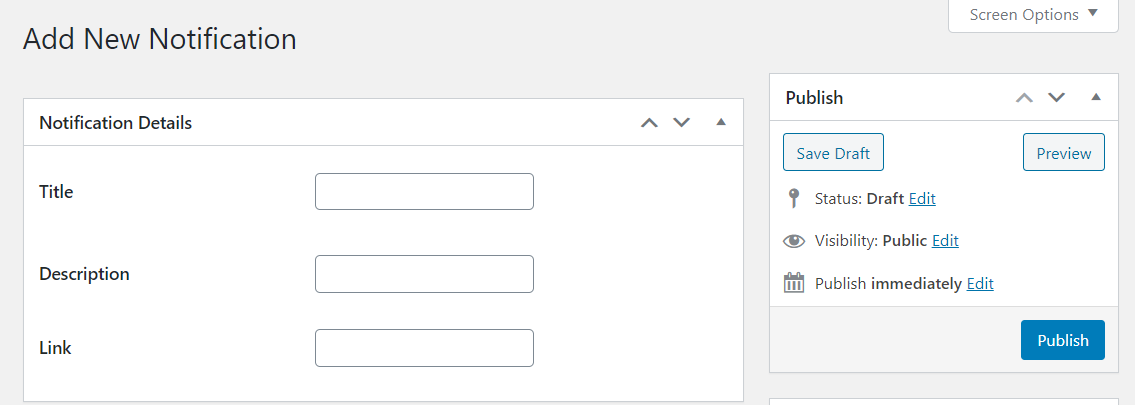Click the blue Publish button
Viewport: 1135px width, 405px height.
click(1063, 340)
